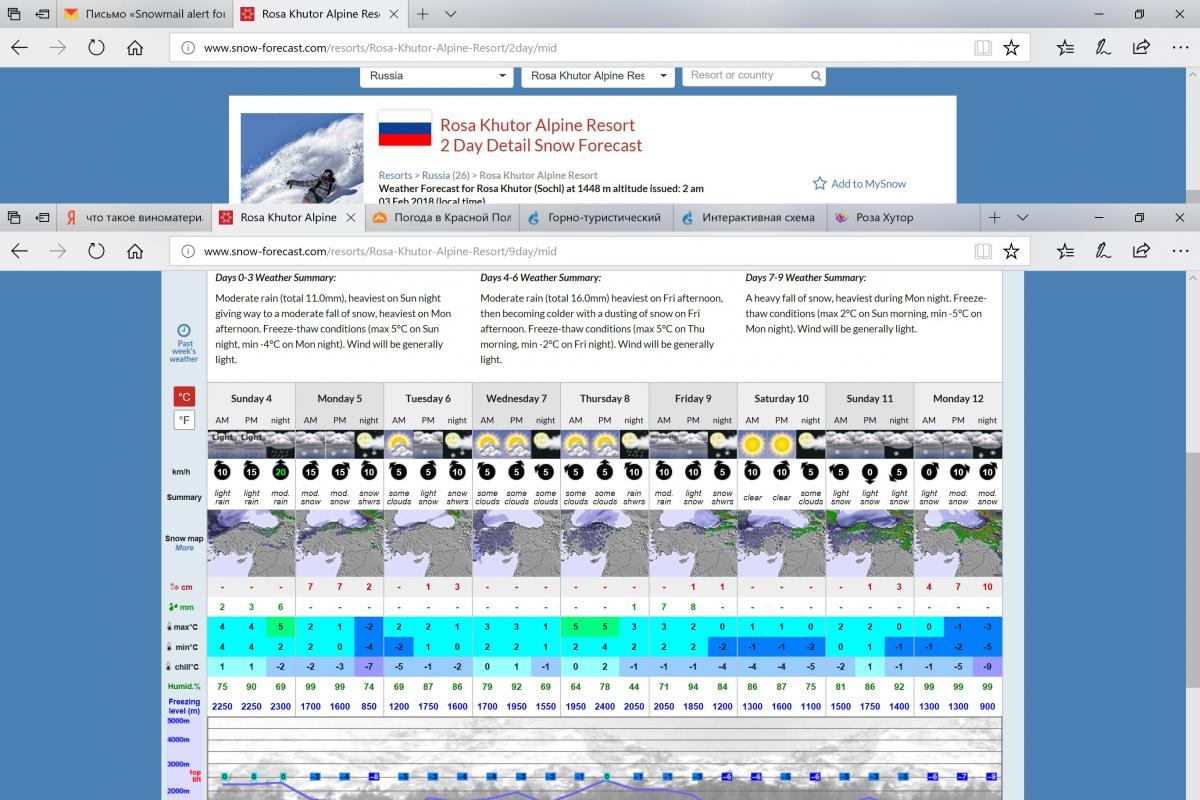This screenshot has width=1200, height=800.
Task: Refresh the 9day forecast page in front window
Action: pos(97,251)
